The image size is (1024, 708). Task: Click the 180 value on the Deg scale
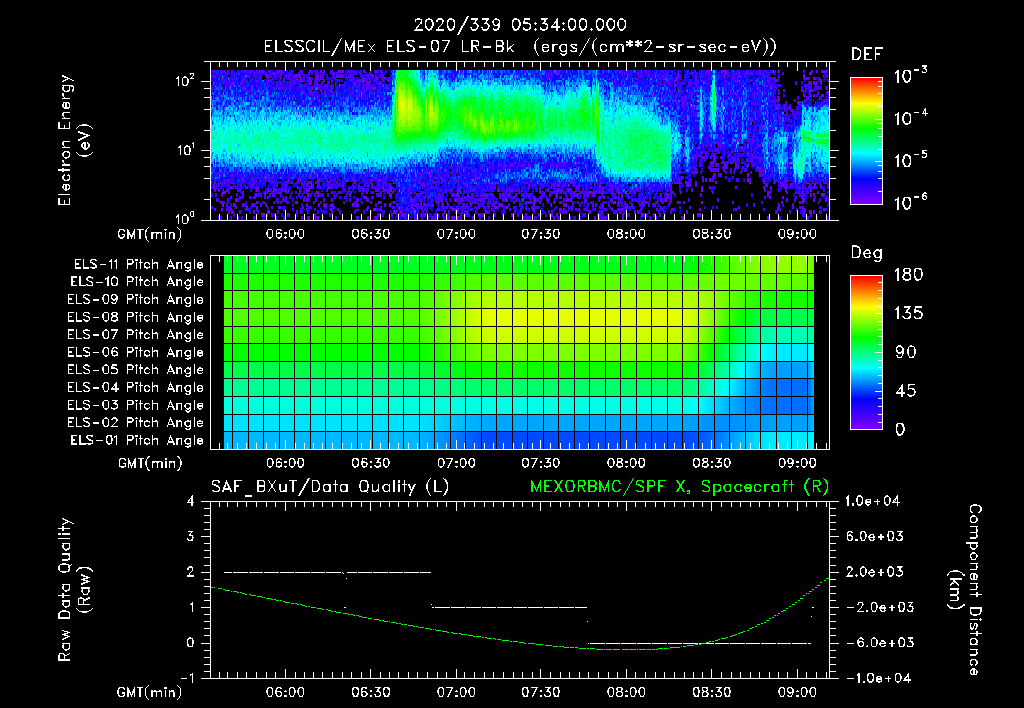click(908, 274)
